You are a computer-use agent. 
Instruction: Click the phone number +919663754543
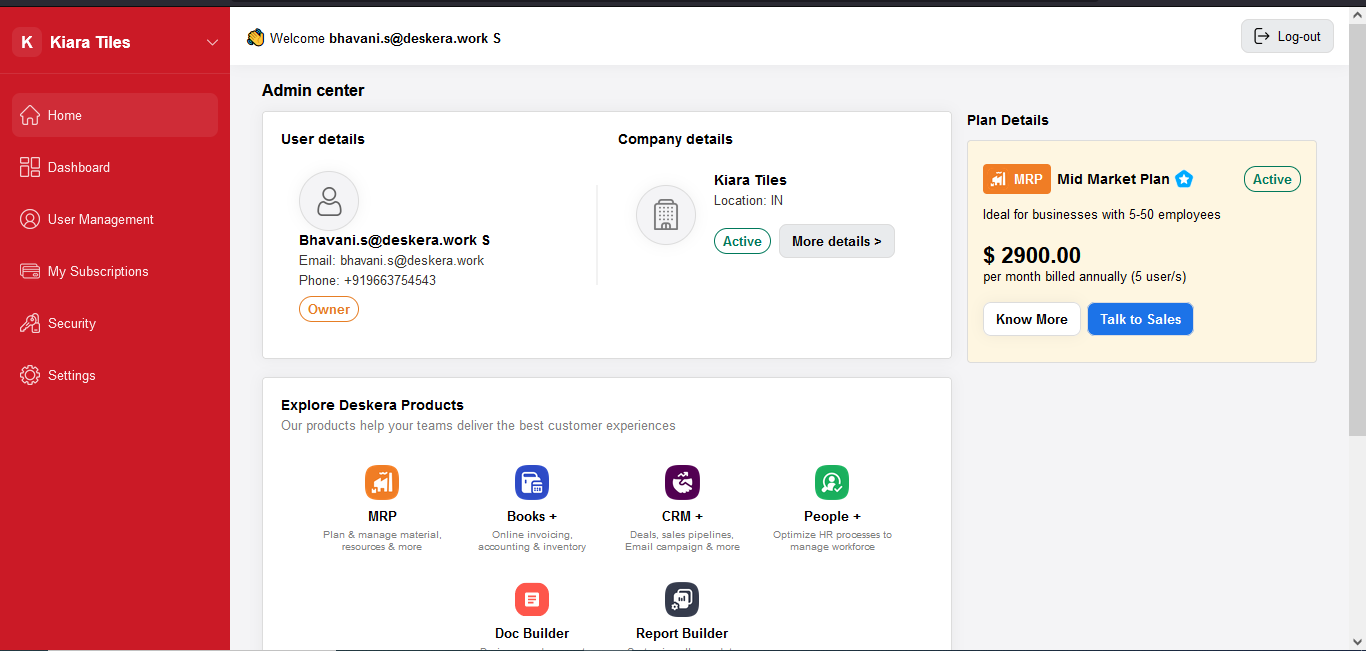point(390,280)
